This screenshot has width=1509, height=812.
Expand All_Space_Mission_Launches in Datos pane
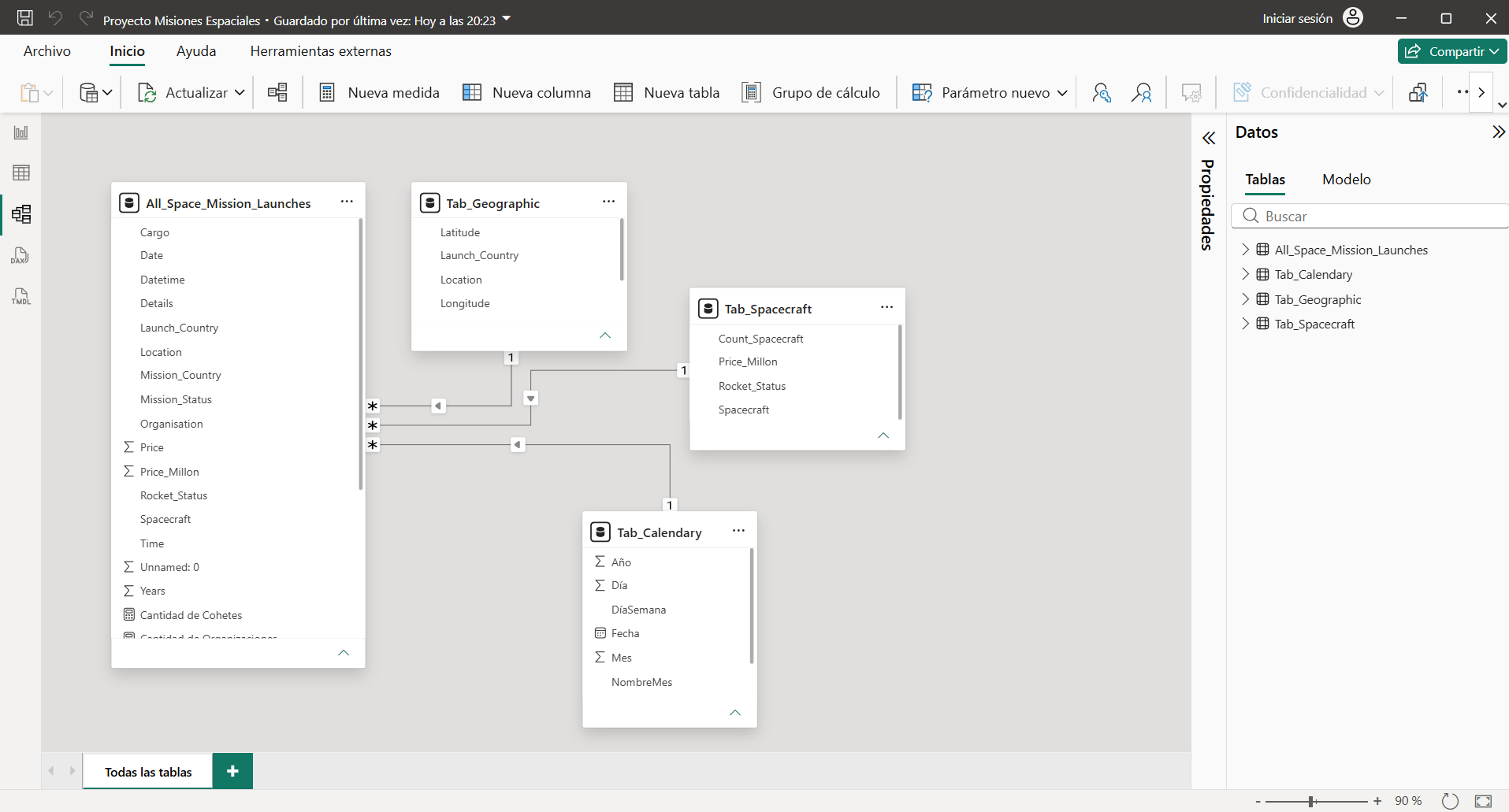tap(1245, 250)
